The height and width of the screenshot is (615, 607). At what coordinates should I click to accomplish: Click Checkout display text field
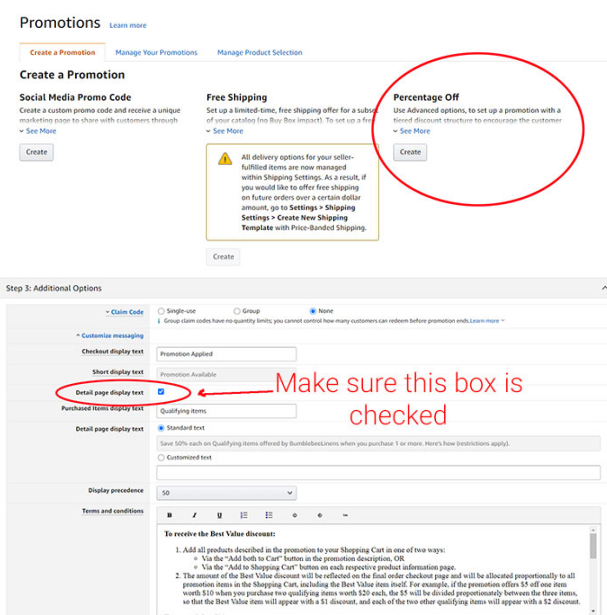[226, 354]
